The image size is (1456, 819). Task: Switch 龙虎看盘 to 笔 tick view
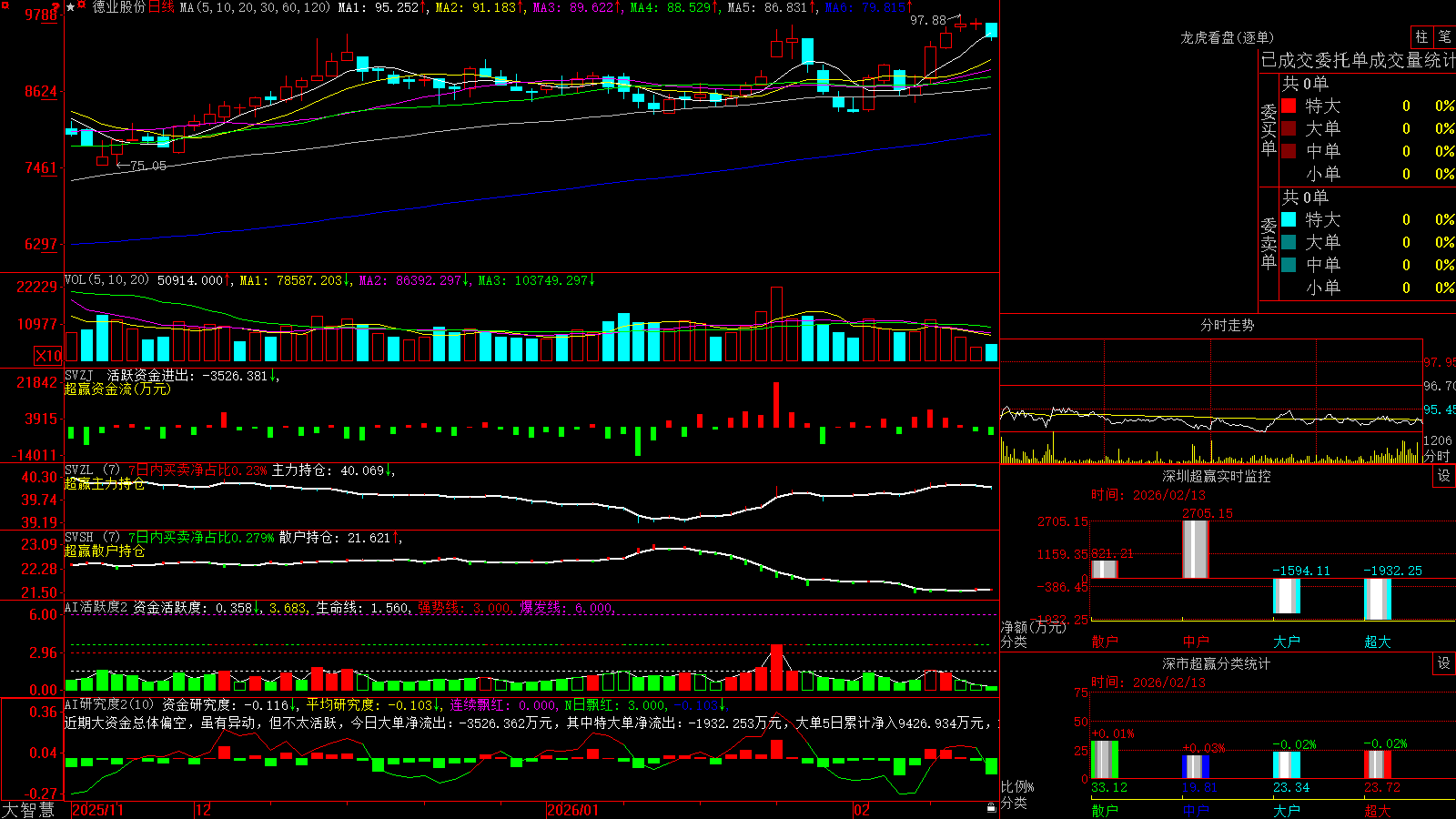point(1444,36)
